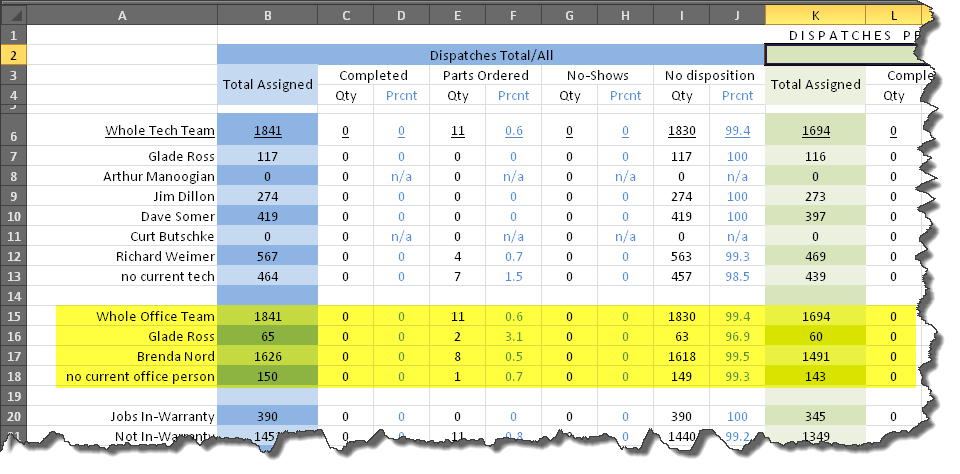Click the row 6 header
This screenshot has height=474, width=960.
point(16,131)
